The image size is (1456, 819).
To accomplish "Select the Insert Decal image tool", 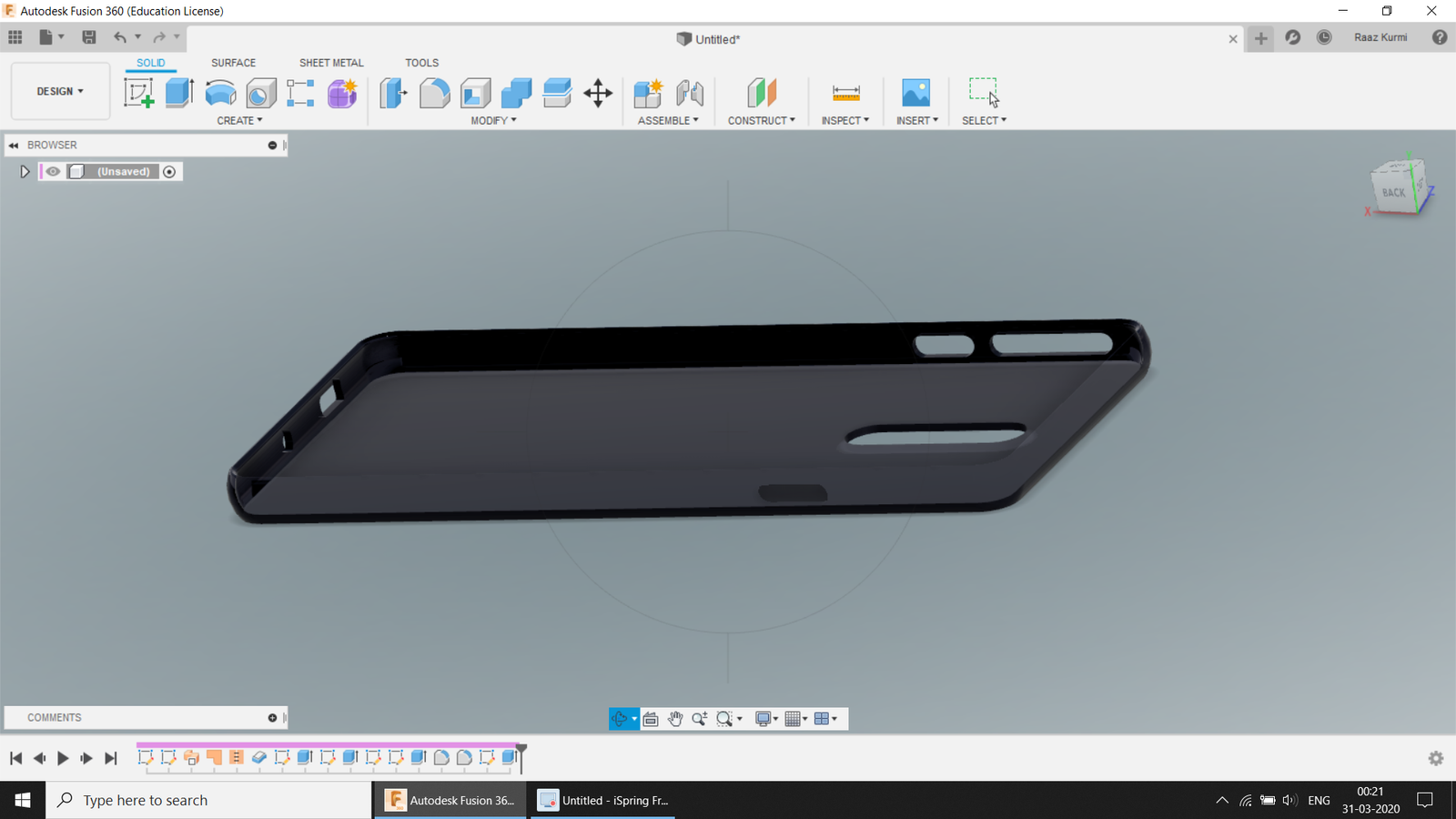I will click(x=915, y=93).
